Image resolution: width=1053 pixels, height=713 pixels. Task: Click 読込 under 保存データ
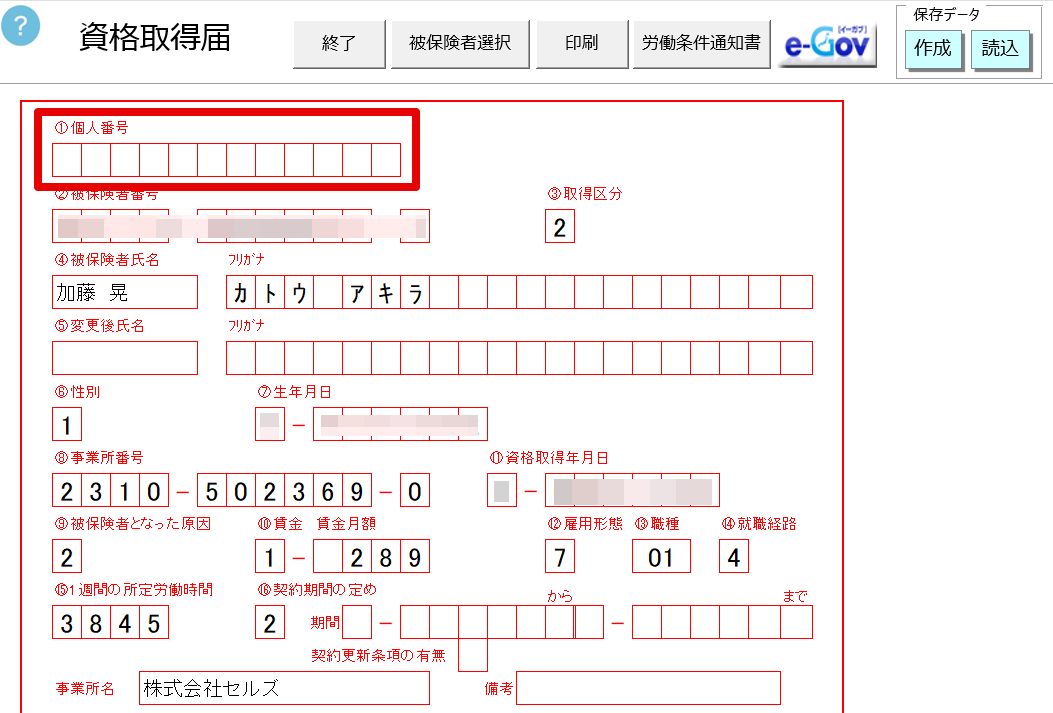click(1000, 49)
